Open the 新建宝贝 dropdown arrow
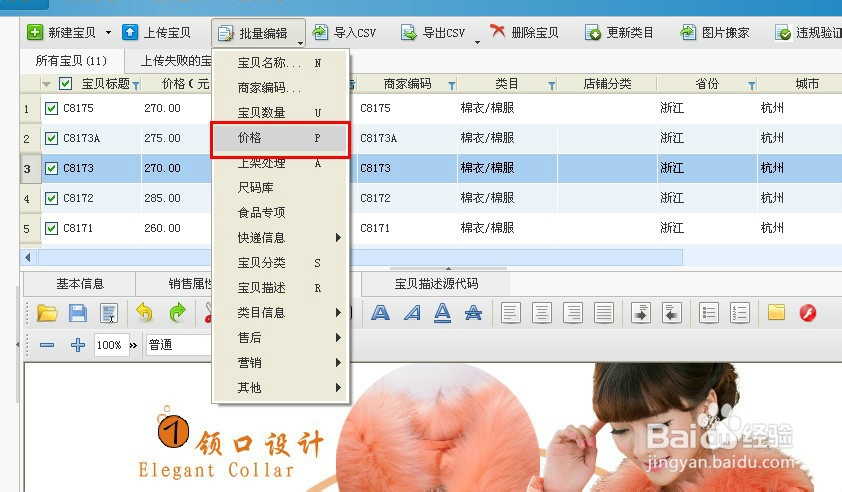Screen dimensions: 842x492 pos(108,32)
